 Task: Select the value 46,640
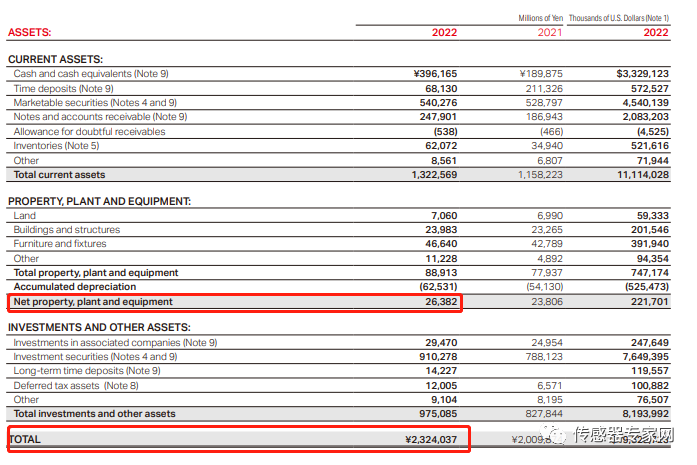point(441,244)
